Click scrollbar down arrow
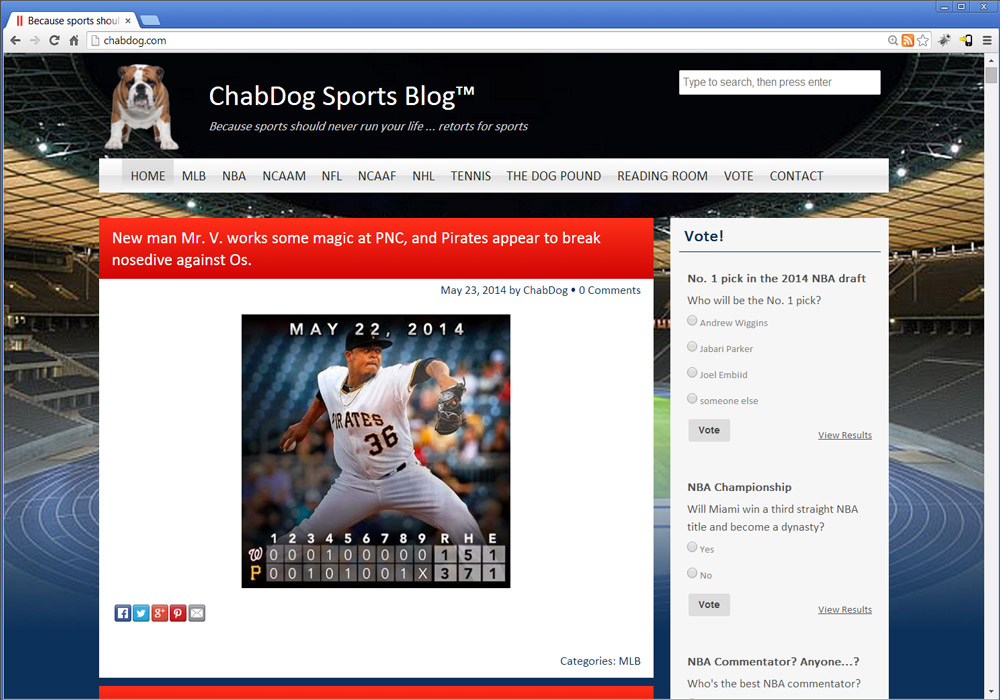Viewport: 1000px width, 700px height. pyautogui.click(x=990, y=692)
